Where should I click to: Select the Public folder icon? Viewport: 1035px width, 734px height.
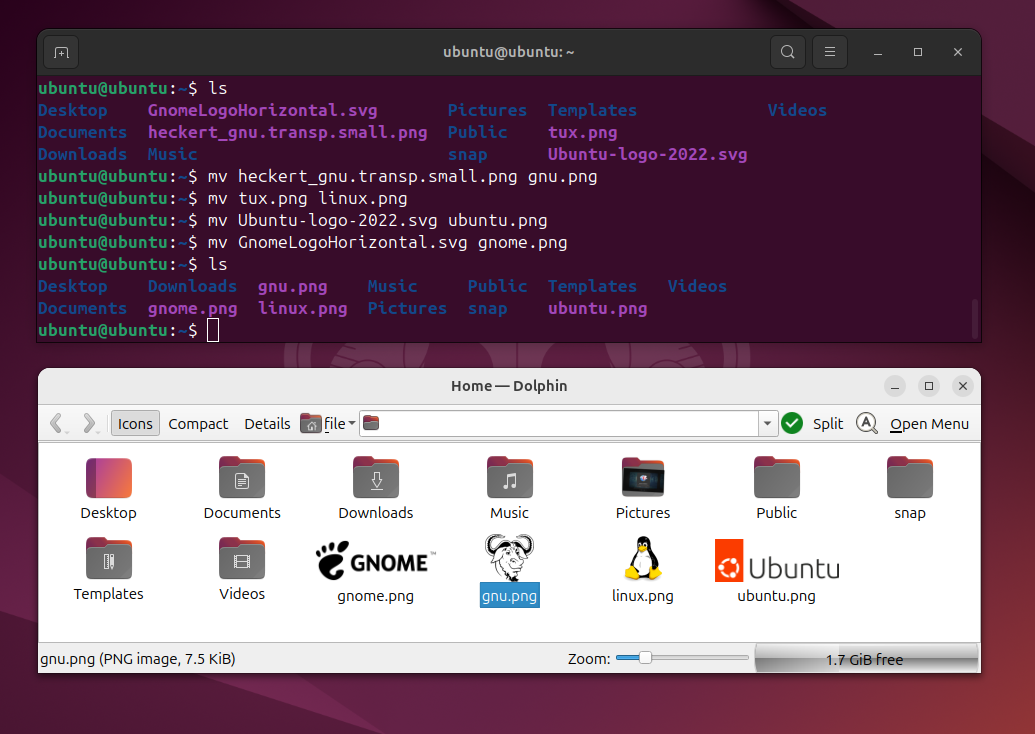[777, 478]
